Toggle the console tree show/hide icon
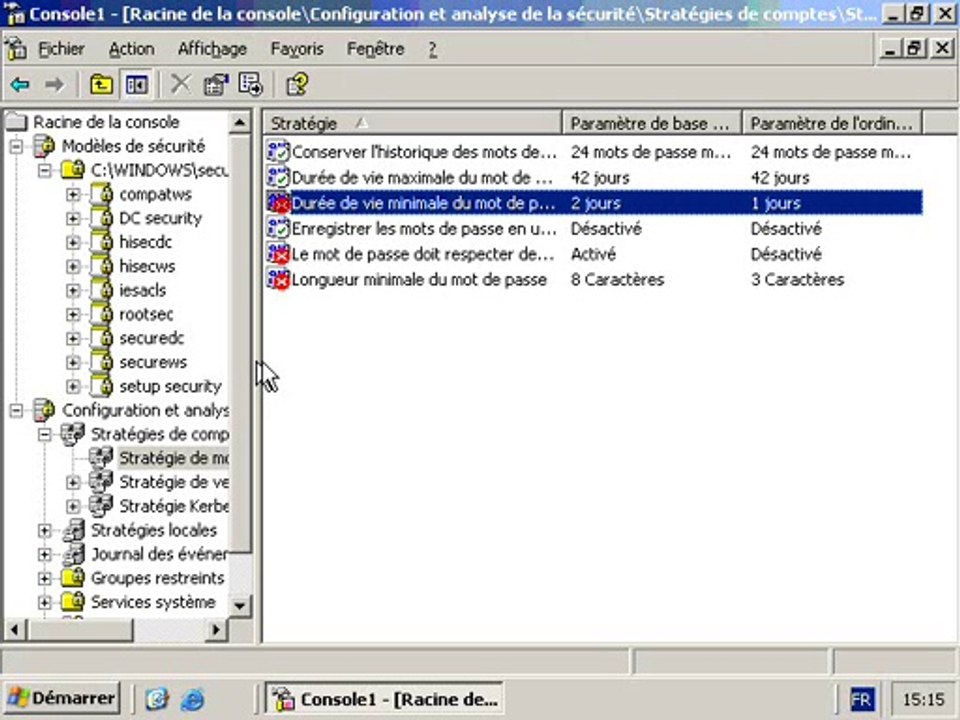960x720 pixels. [137, 84]
